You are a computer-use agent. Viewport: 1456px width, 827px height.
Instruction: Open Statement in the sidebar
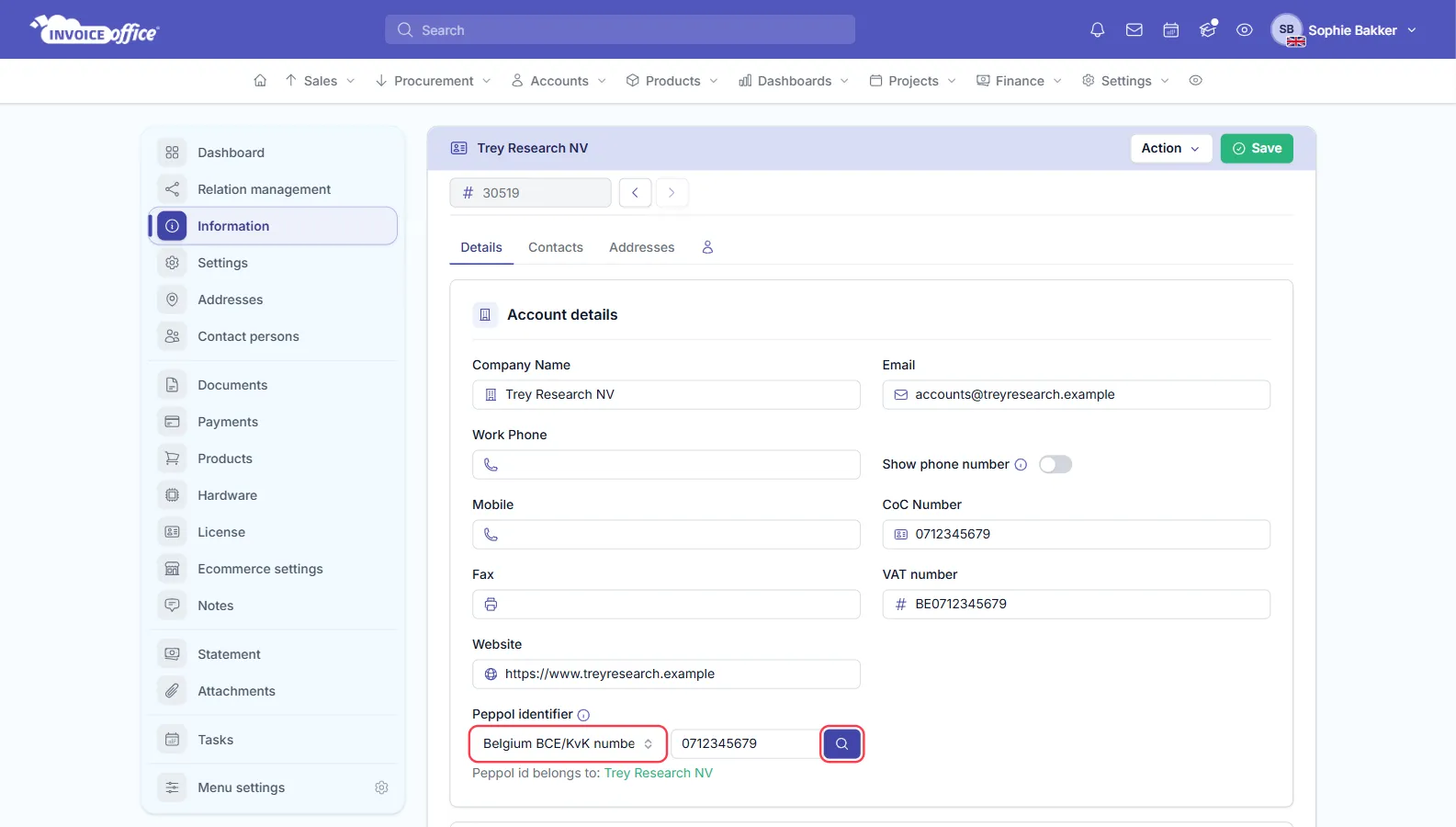pos(273,654)
